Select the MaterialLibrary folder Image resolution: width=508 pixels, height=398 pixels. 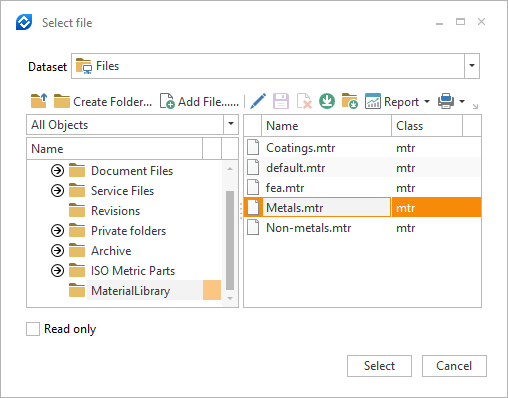click(130, 291)
